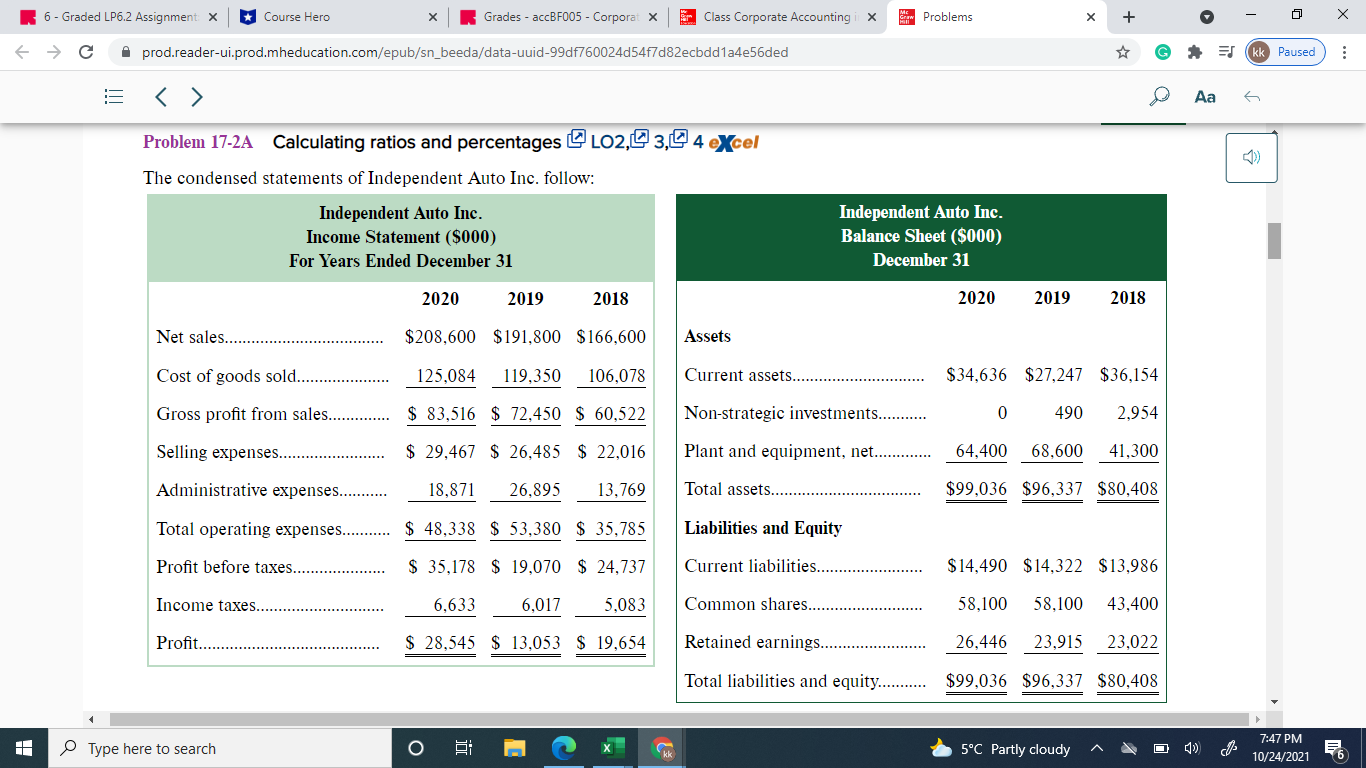1366x768 pixels.
Task: Click the 2019 Common shares value 58,100
Action: click(x=1058, y=604)
